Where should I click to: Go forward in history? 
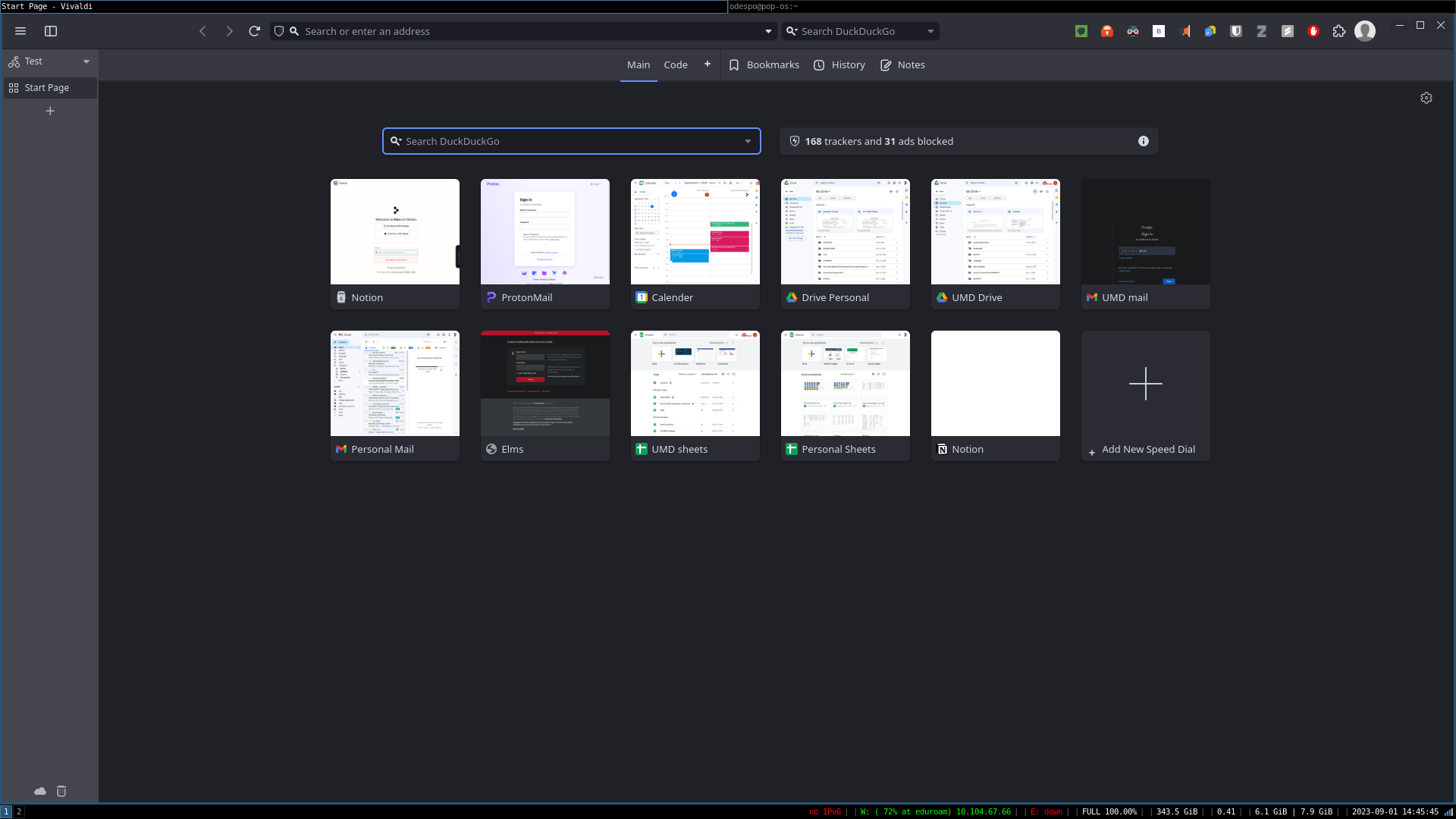coord(229,31)
